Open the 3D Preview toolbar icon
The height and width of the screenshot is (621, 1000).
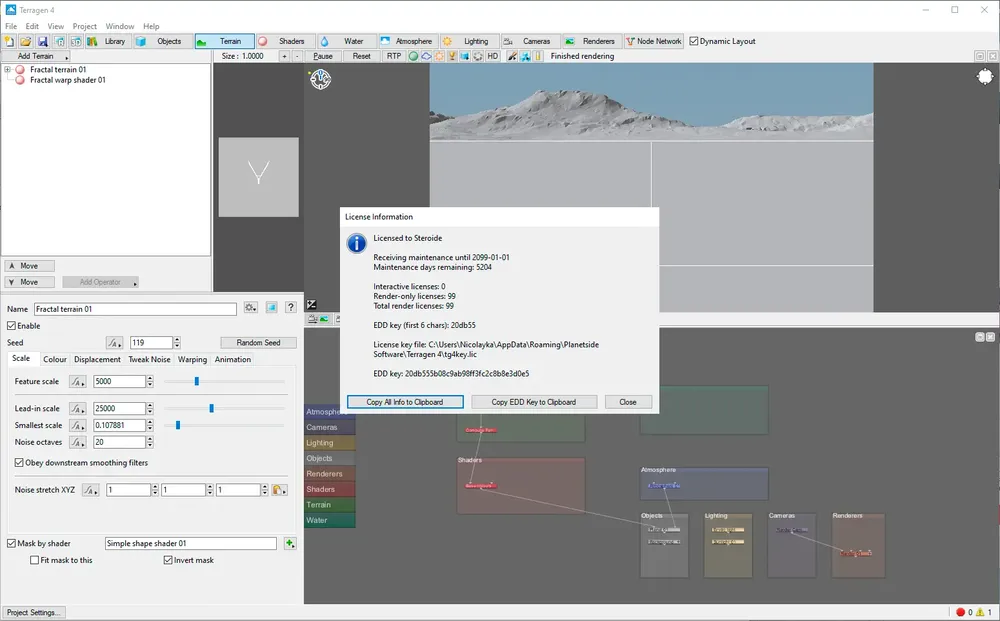[76, 41]
